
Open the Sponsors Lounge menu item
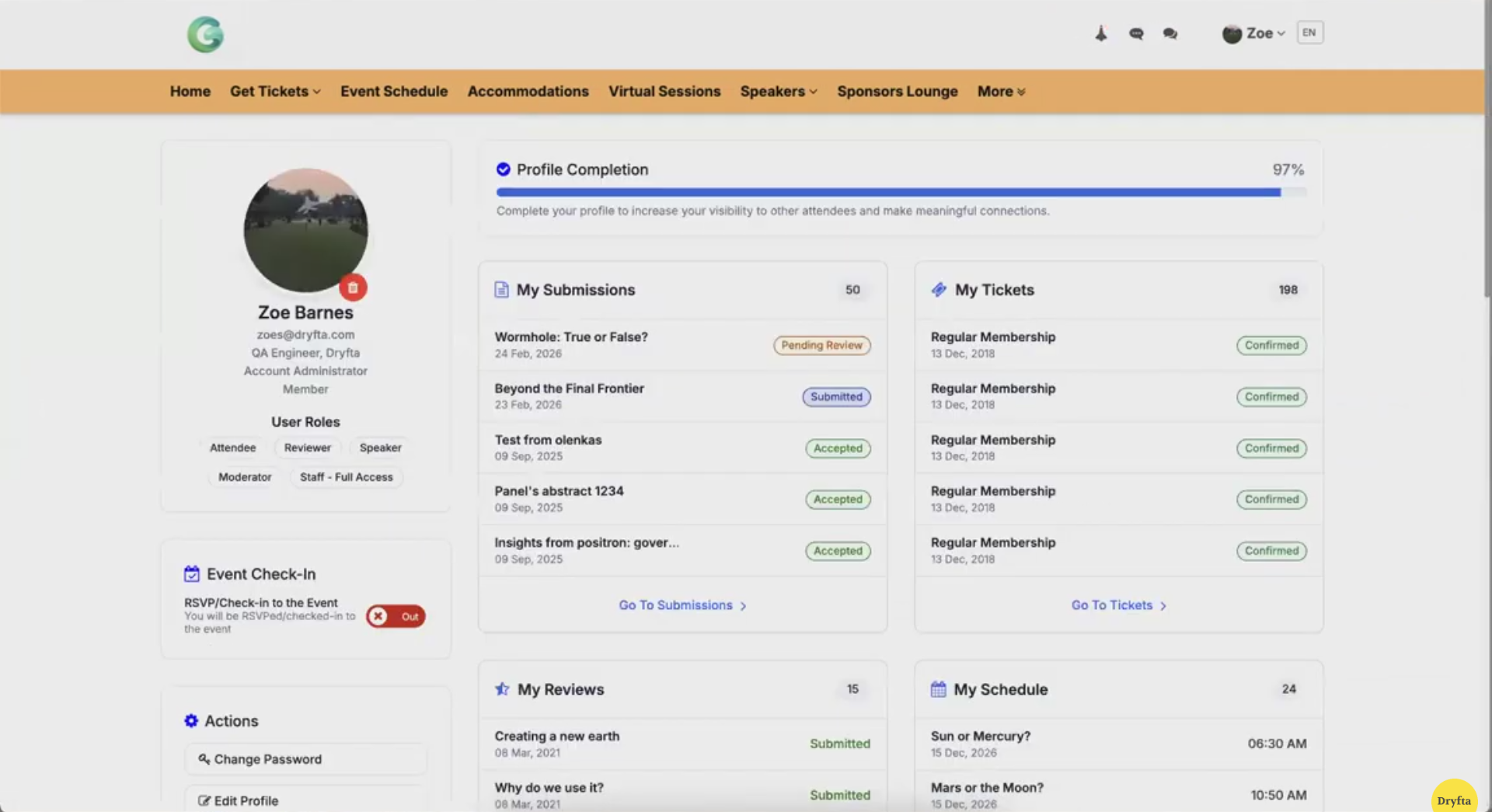click(897, 92)
